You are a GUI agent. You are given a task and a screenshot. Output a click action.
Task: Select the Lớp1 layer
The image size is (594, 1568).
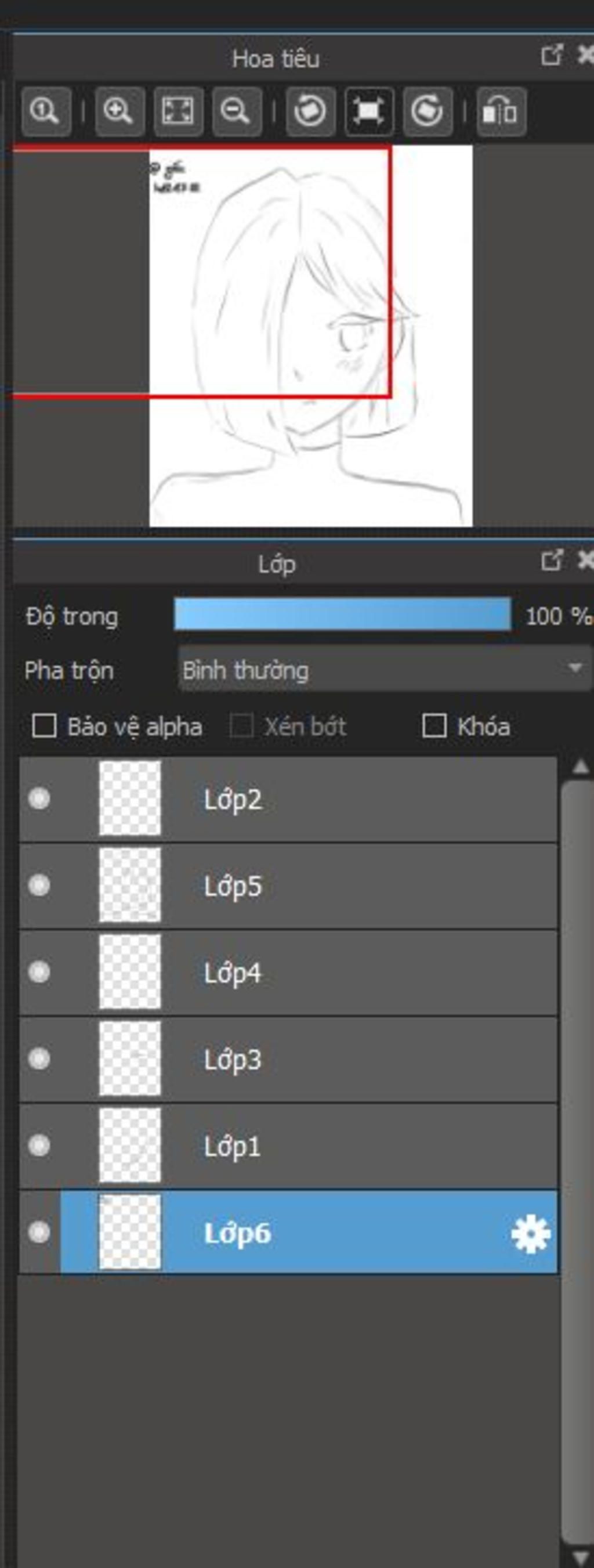(288, 1146)
